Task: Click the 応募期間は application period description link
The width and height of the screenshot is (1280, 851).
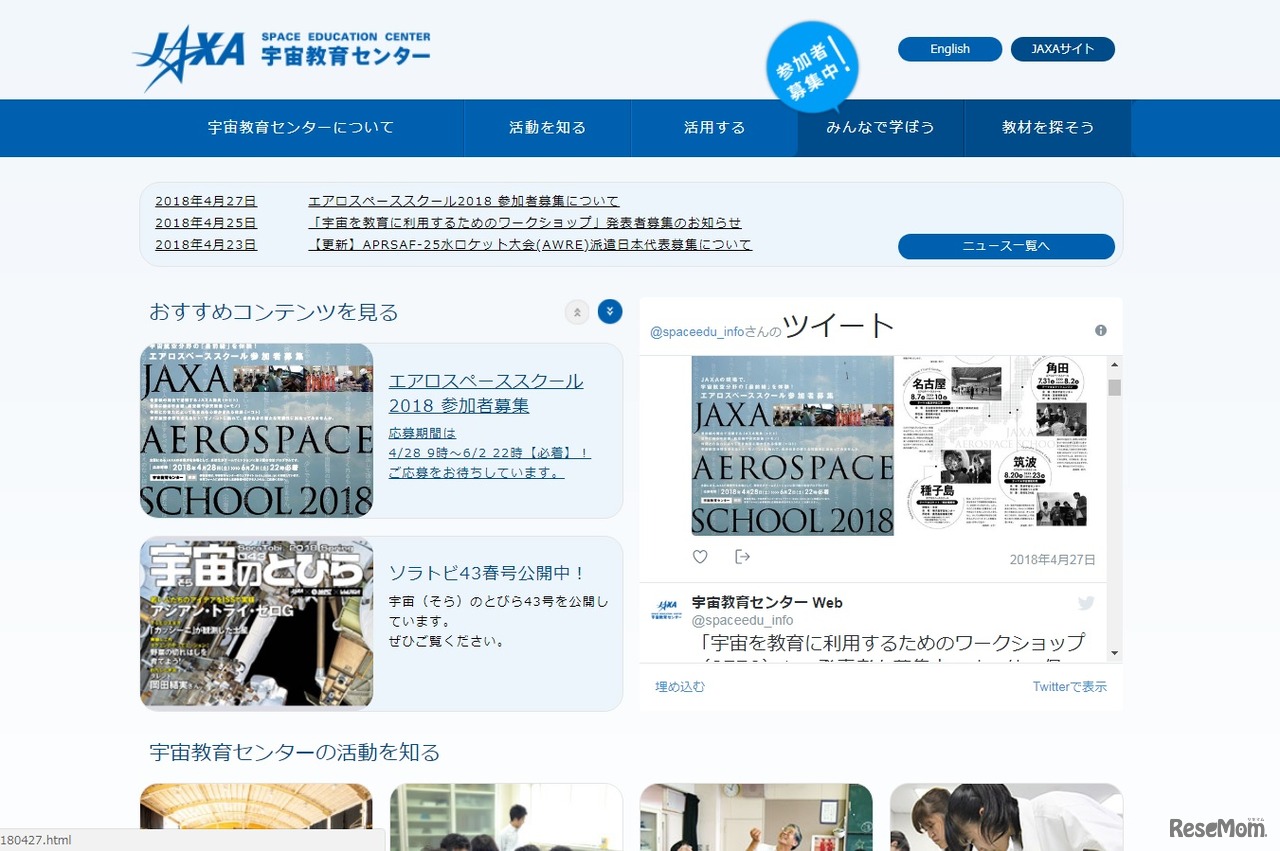Action: coord(489,453)
